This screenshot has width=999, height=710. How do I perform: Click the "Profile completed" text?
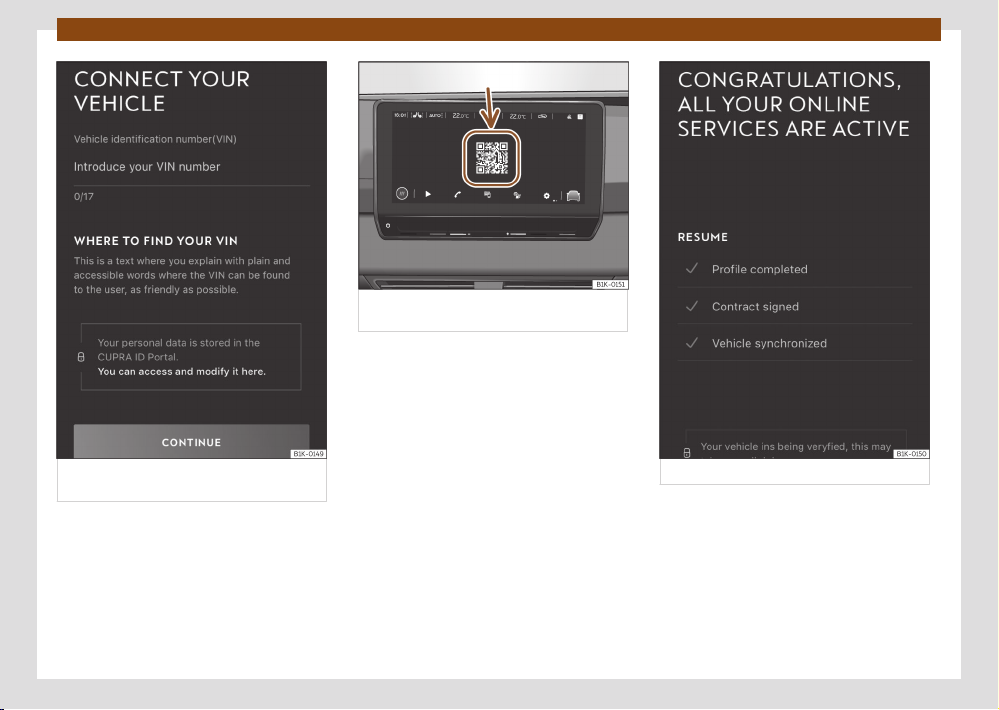[x=759, y=269]
